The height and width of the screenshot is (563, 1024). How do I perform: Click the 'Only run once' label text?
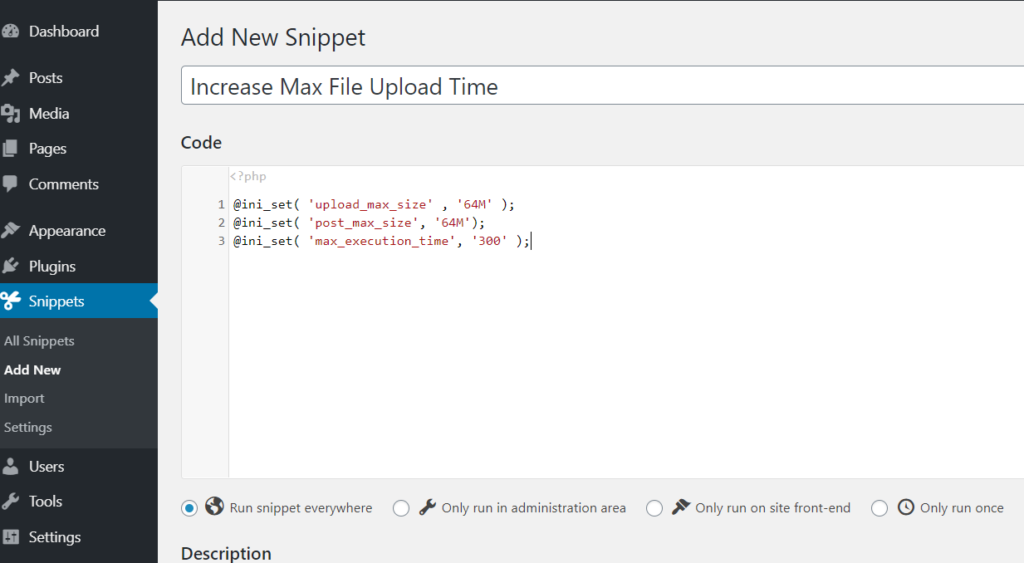tap(962, 507)
